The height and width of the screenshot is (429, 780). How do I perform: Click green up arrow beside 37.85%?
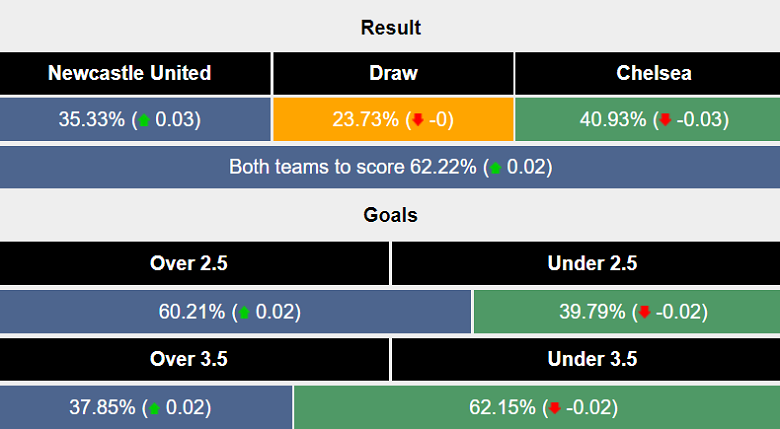[153, 407]
